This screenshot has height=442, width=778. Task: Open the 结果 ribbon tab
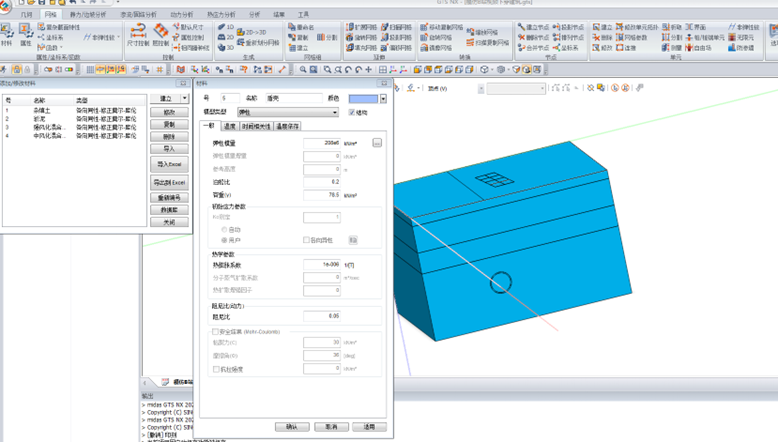pyautogui.click(x=279, y=14)
